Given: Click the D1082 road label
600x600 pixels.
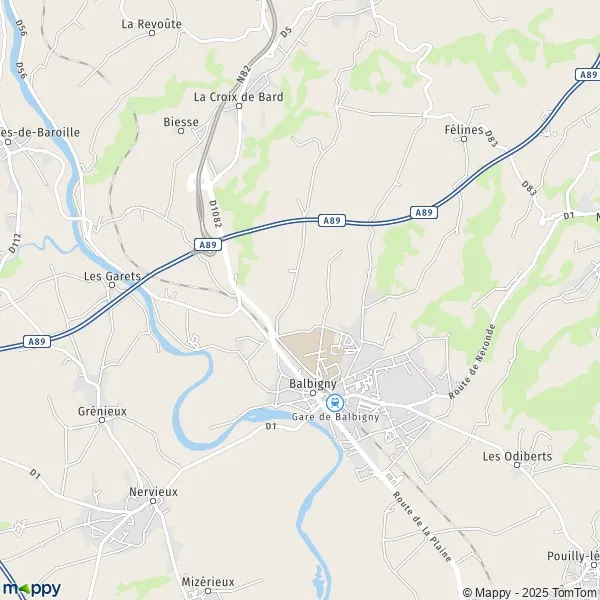Looking at the screenshot, I should tap(215, 214).
